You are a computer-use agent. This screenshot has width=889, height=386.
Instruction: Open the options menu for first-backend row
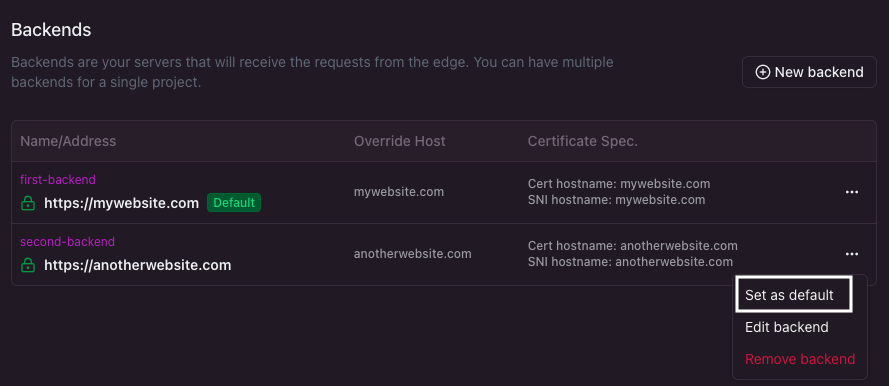point(852,192)
